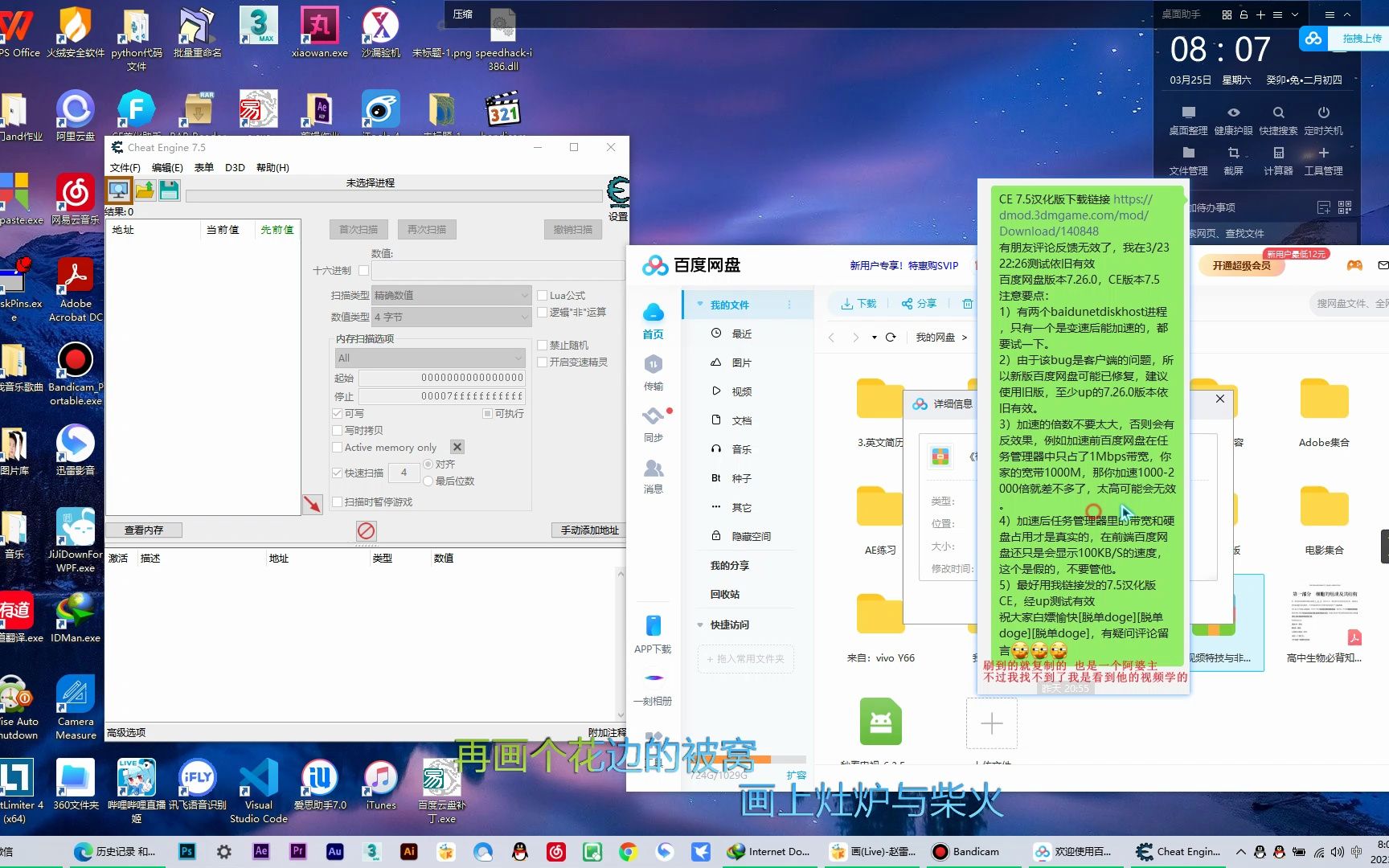1389x868 pixels.
Task: Click the Chrome icon in taskbar
Action: pyautogui.click(x=629, y=851)
